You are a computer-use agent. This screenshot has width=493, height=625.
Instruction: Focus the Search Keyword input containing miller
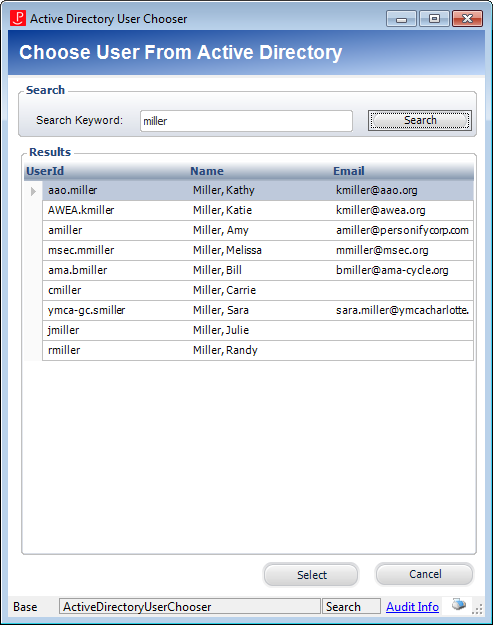point(246,121)
